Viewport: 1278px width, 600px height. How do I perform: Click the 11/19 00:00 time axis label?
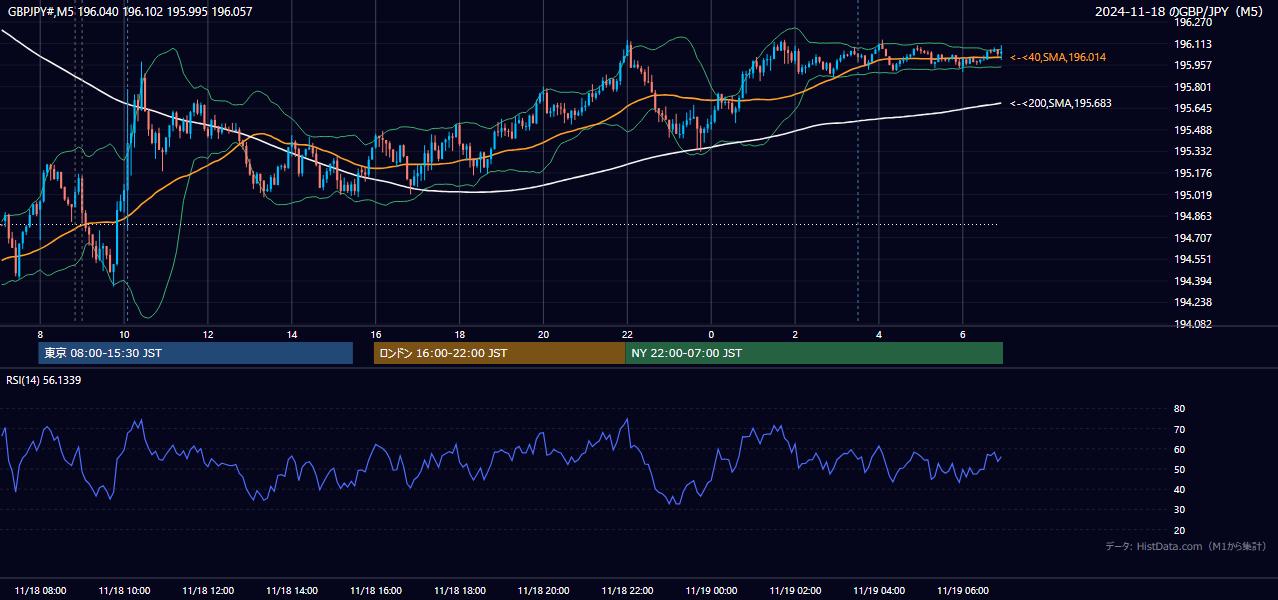[712, 590]
